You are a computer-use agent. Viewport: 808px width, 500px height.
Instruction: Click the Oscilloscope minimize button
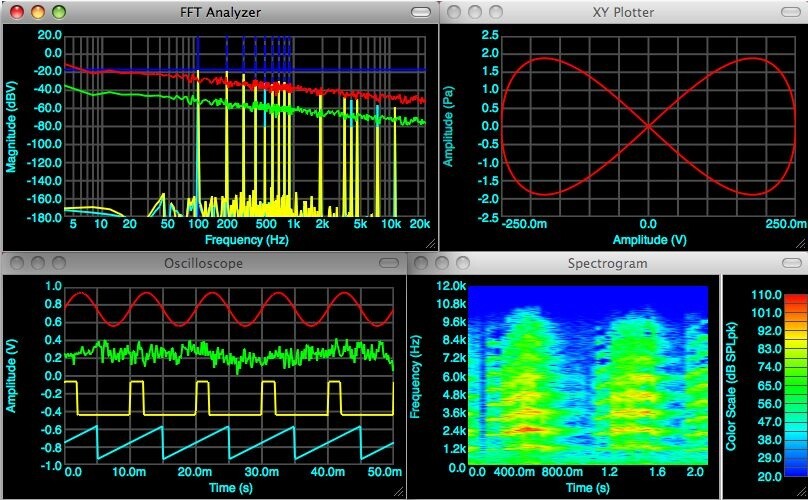coord(38,263)
